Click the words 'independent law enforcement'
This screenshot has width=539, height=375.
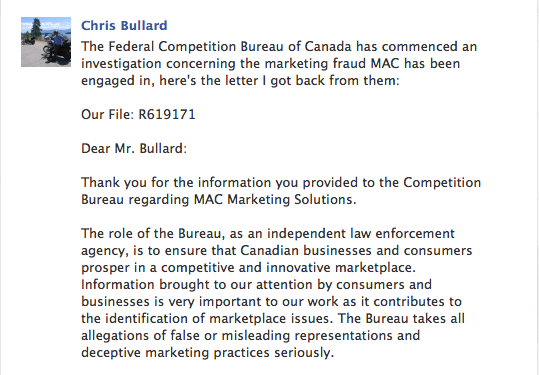[x=361, y=233]
